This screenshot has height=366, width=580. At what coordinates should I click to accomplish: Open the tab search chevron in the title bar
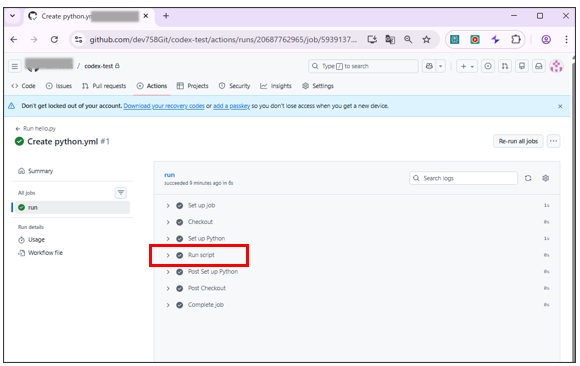coord(13,16)
